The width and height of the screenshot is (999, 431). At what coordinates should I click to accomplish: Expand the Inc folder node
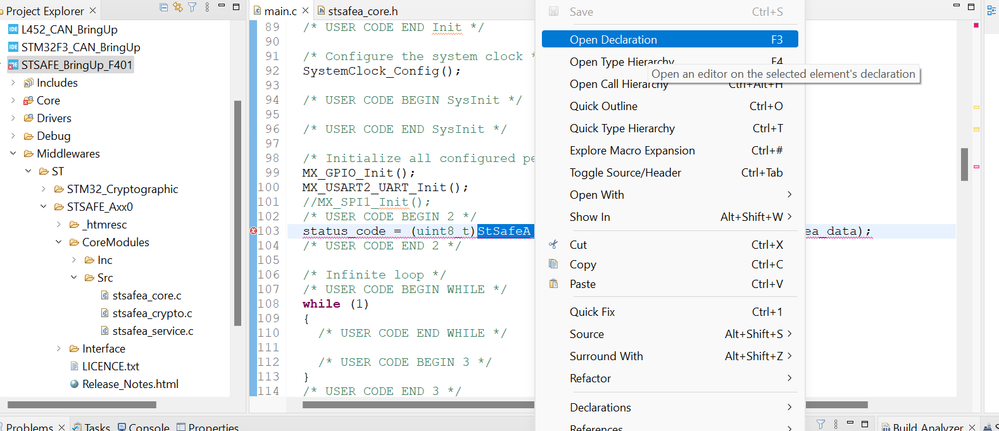73,260
